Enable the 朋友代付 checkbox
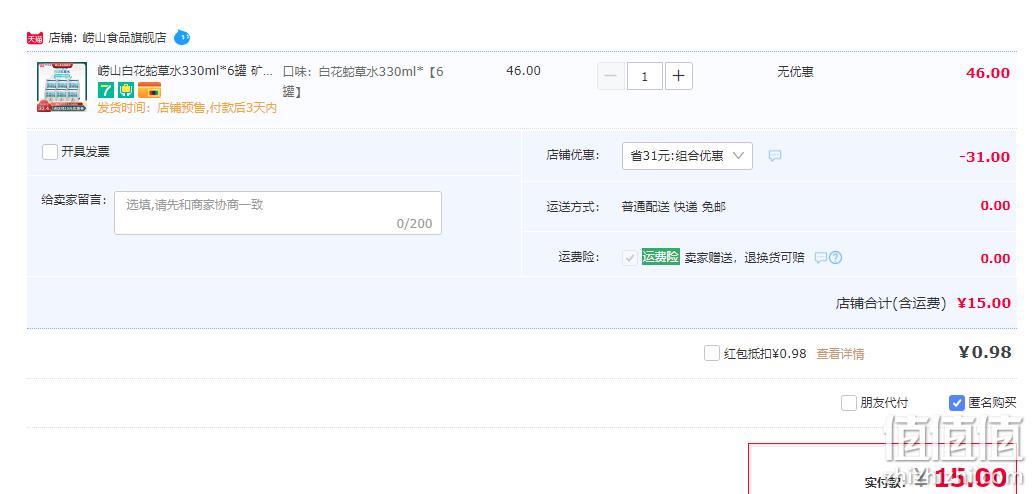The height and width of the screenshot is (494, 1033). tap(849, 402)
